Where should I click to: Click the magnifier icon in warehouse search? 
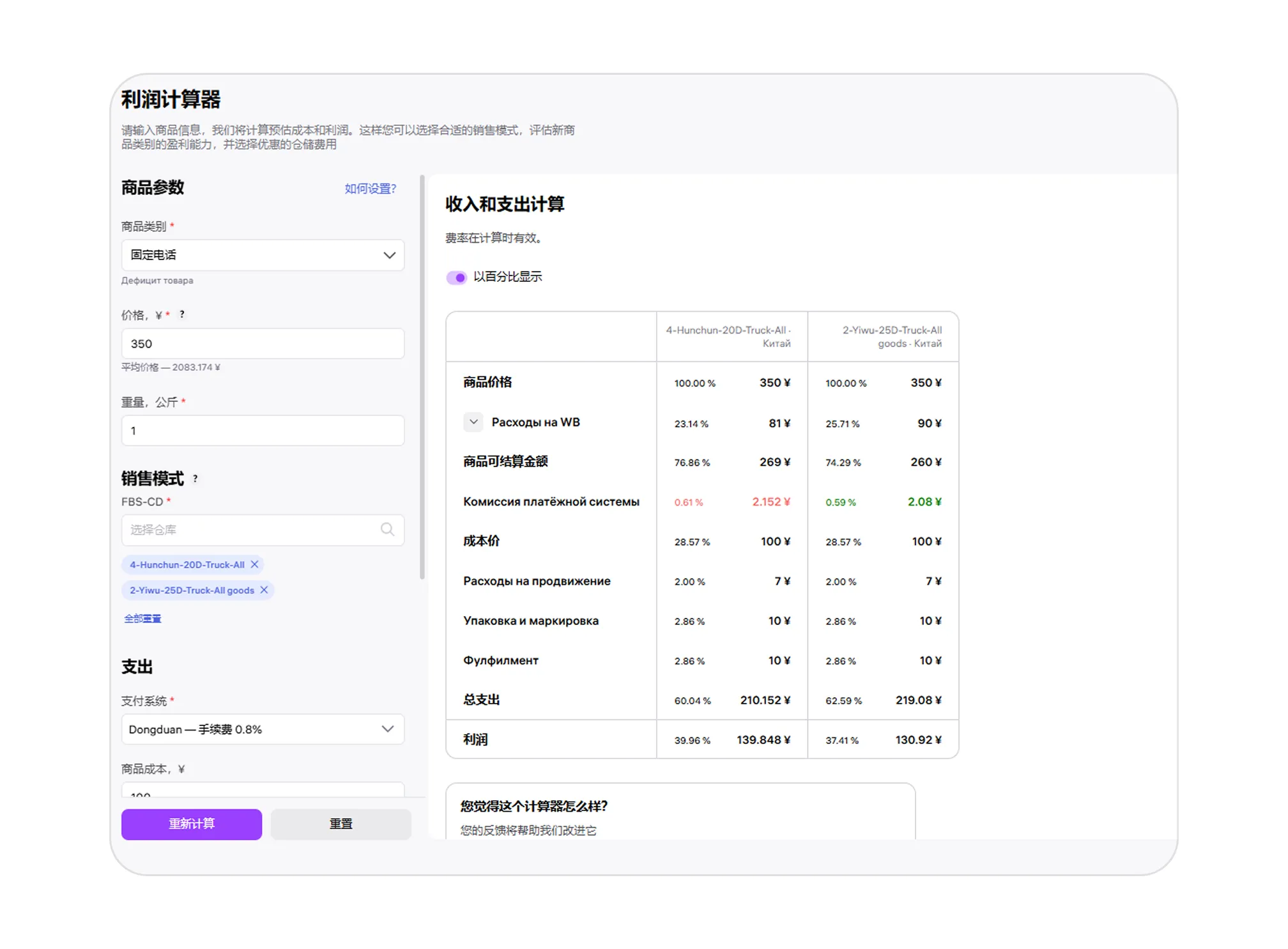(x=387, y=529)
